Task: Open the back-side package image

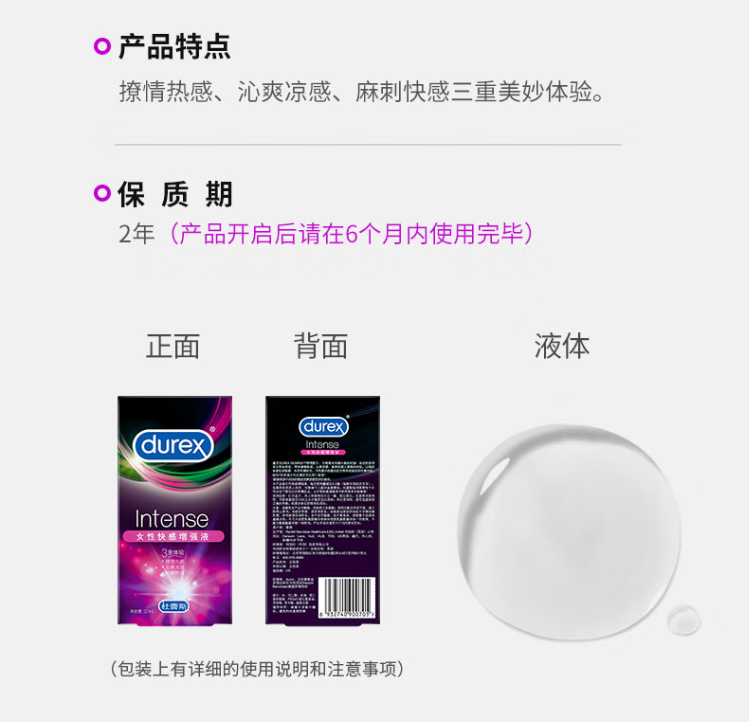Action: [x=323, y=510]
